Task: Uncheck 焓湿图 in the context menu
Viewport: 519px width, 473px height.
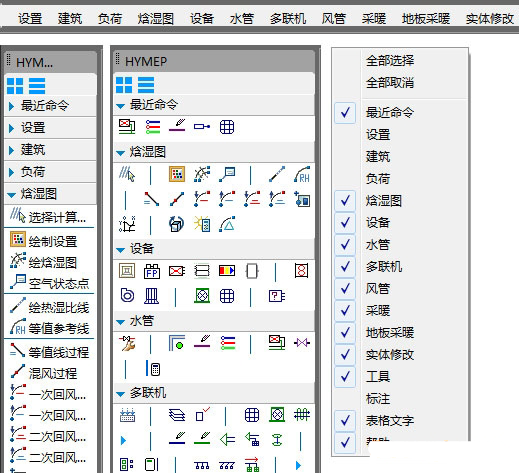Action: (345, 201)
